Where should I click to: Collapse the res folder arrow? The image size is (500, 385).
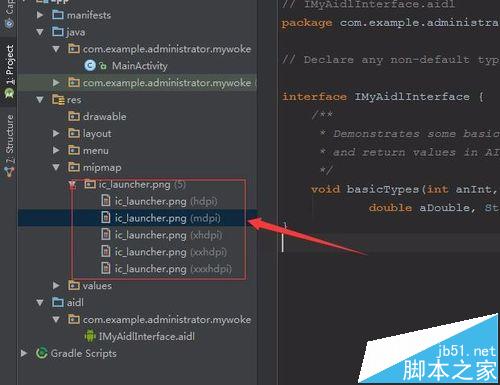pos(40,99)
